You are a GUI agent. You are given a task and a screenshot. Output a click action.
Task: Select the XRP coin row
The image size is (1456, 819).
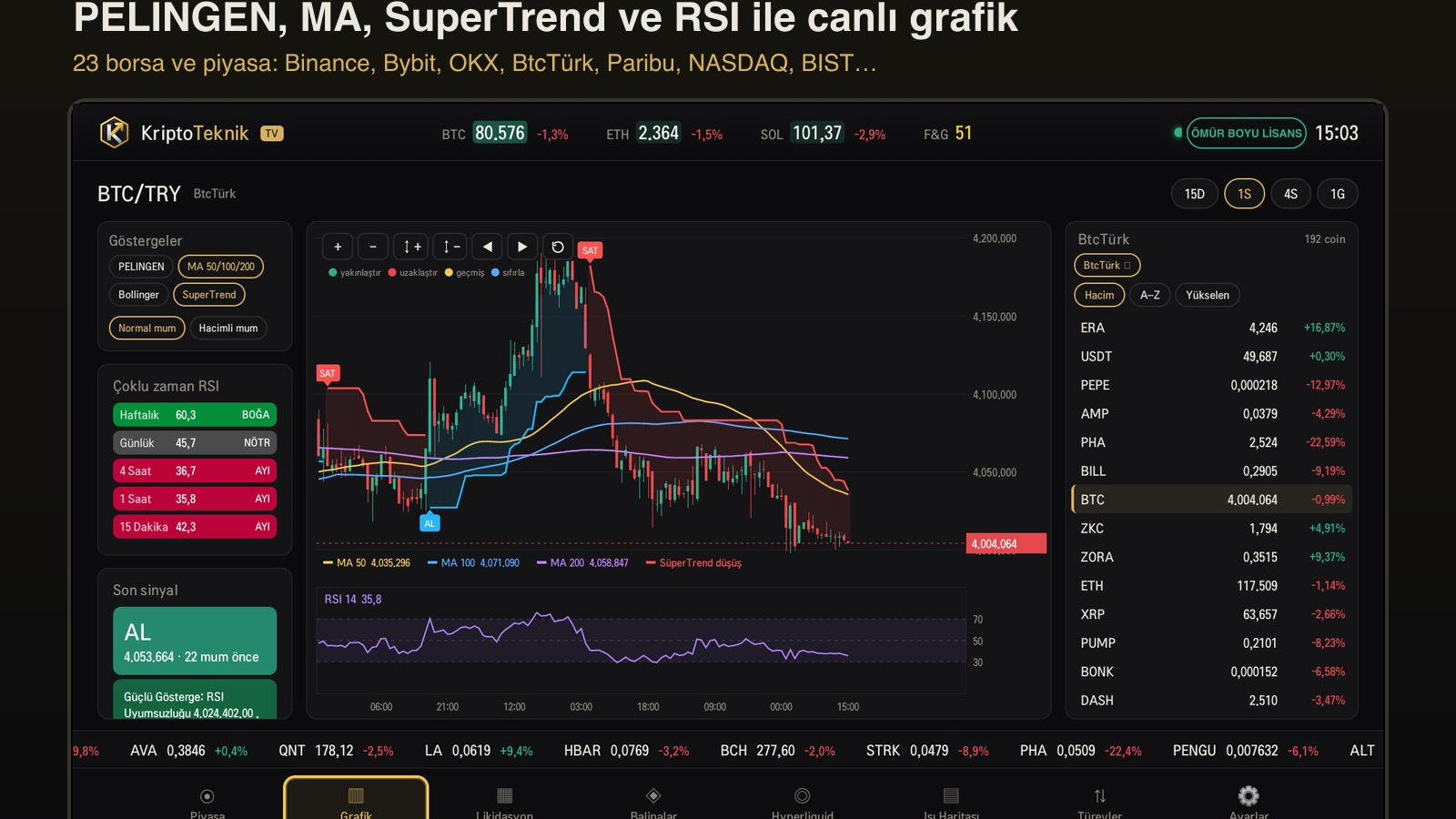pos(1212,614)
